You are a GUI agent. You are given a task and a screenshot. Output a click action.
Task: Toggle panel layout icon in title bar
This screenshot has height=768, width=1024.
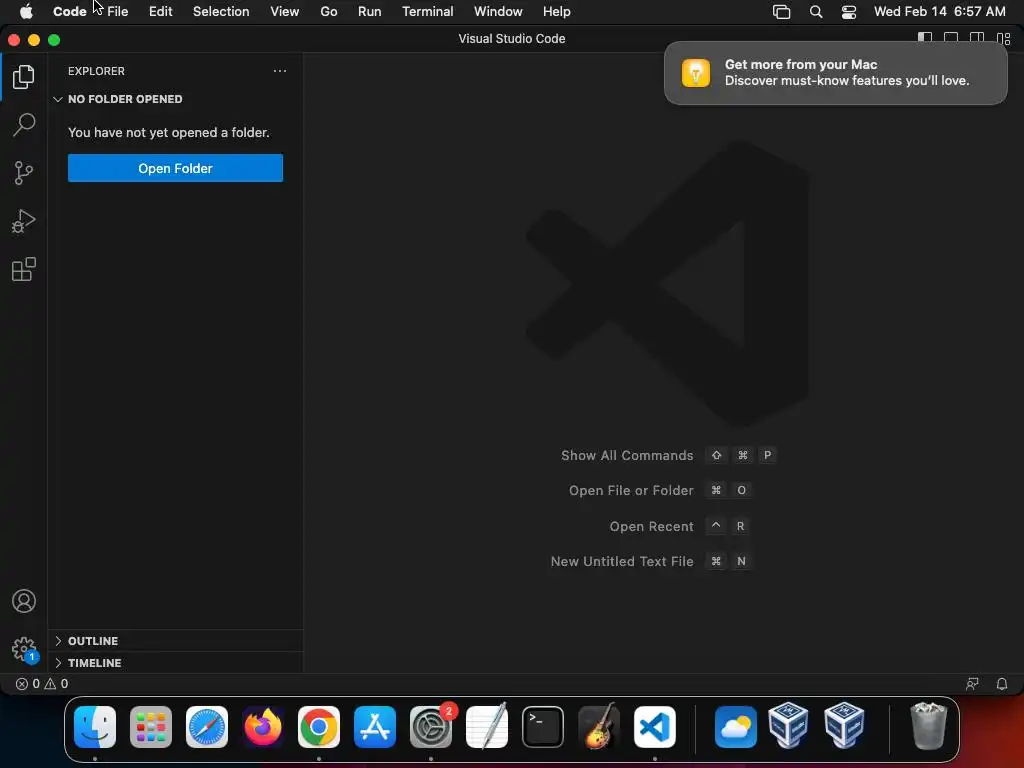[951, 39]
